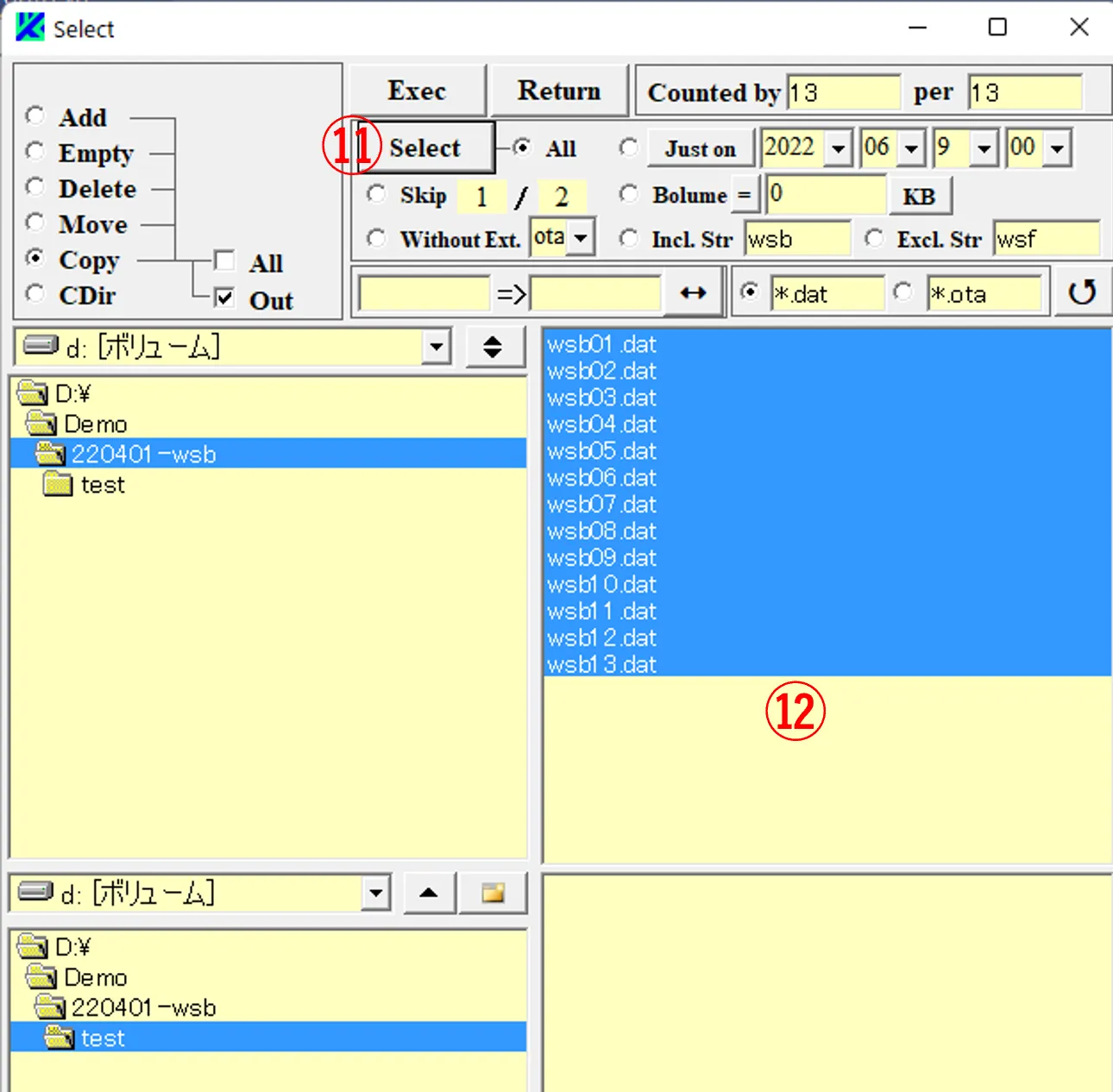Click the per value field

click(1025, 92)
